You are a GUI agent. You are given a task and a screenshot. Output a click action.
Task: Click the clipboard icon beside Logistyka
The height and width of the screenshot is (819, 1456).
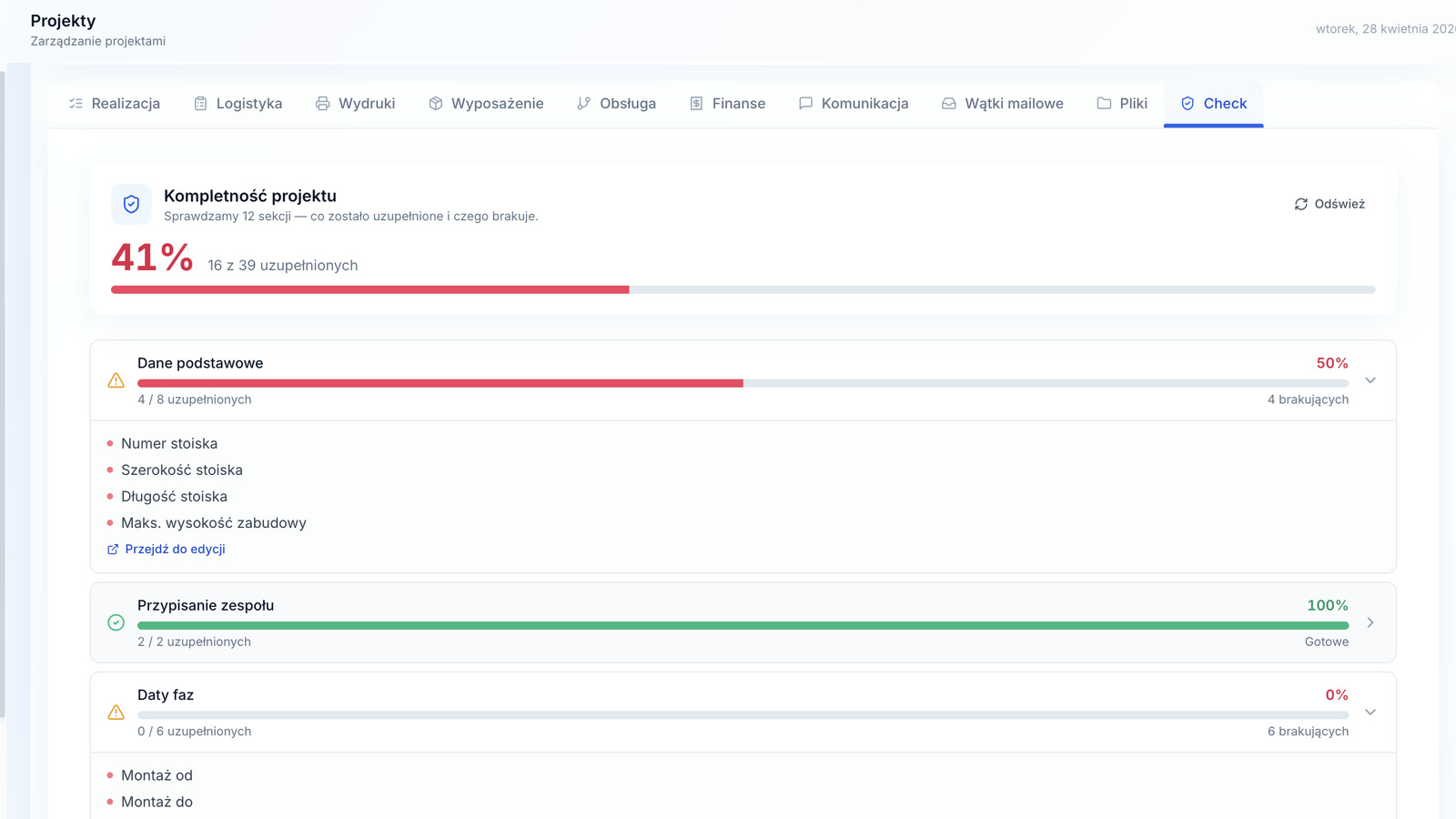pyautogui.click(x=200, y=104)
